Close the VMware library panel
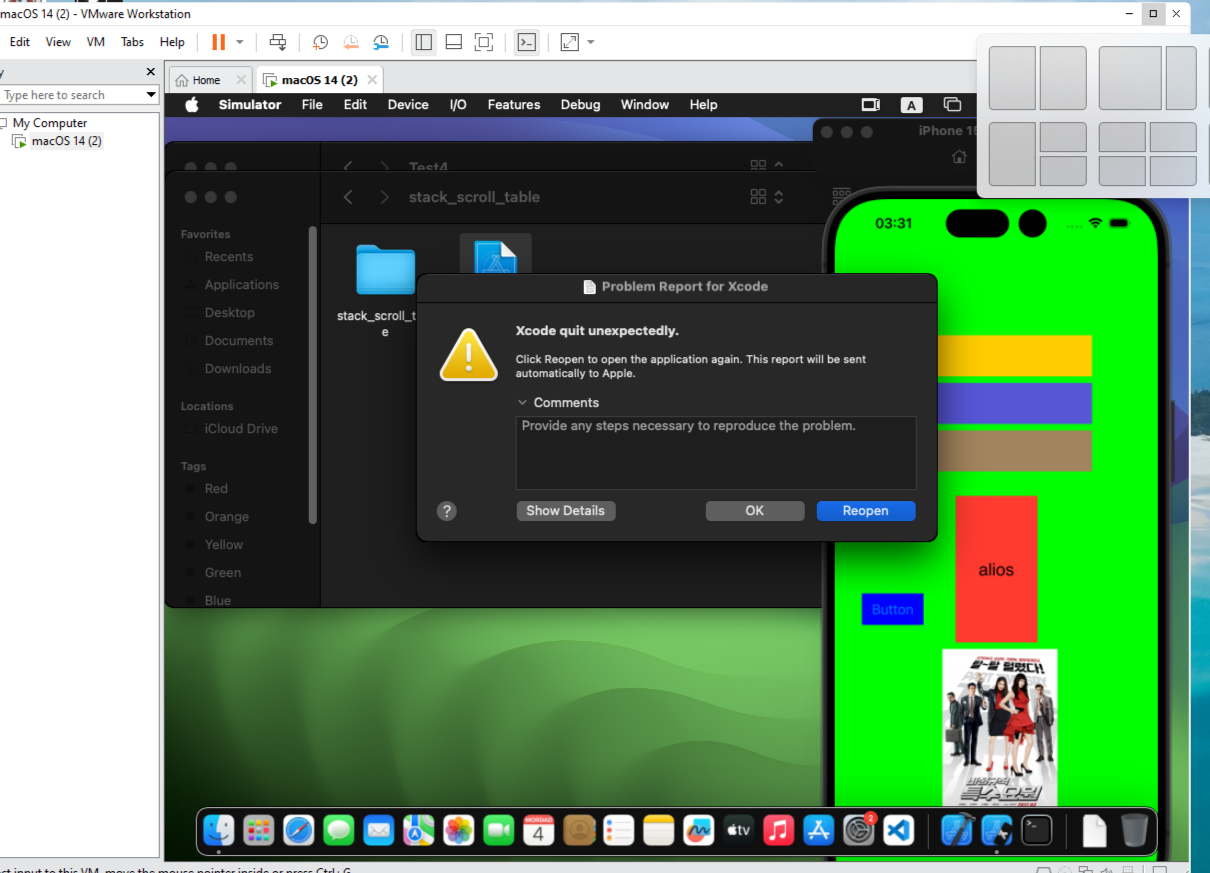 coord(151,72)
